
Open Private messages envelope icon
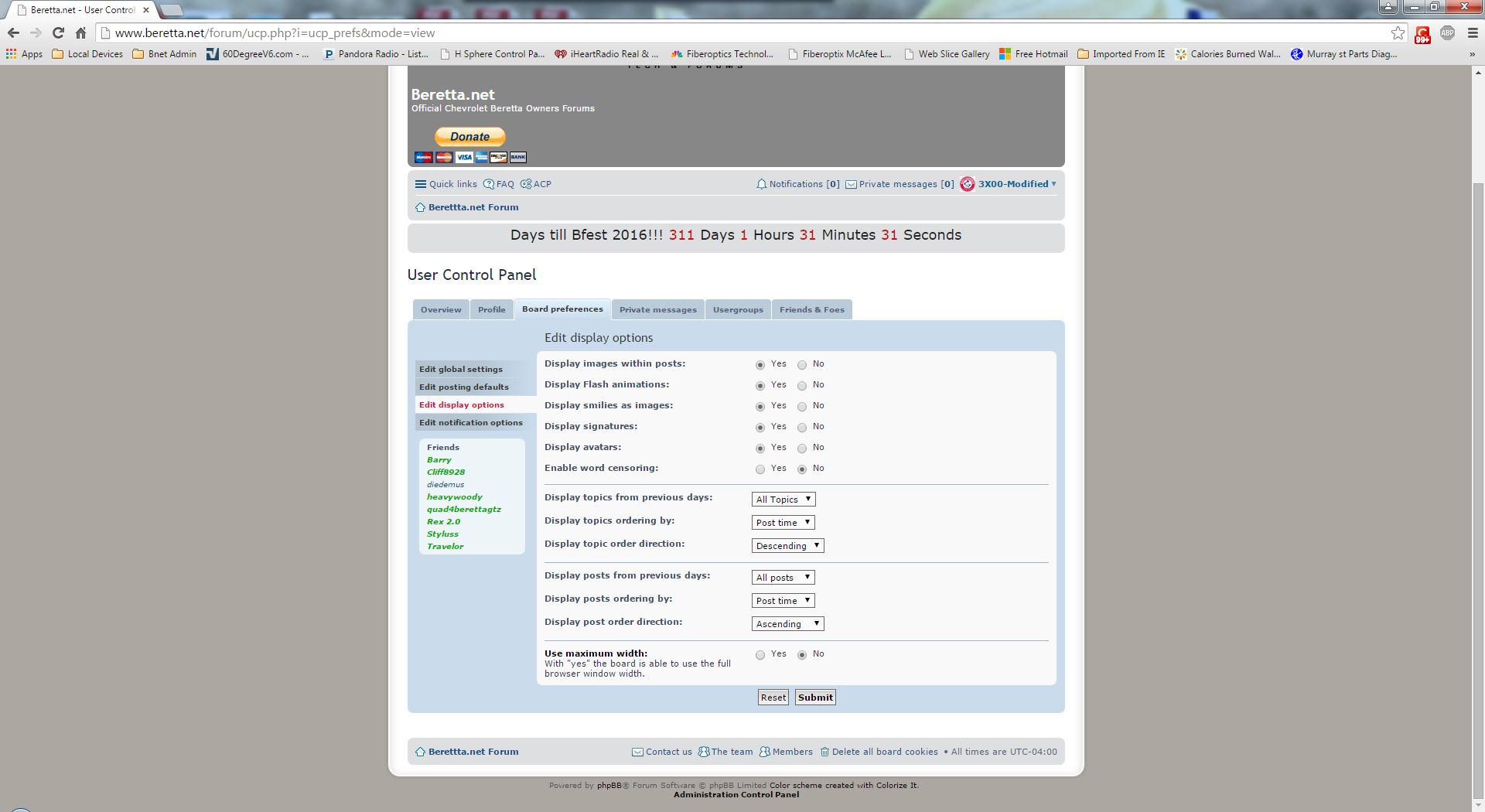coord(851,184)
